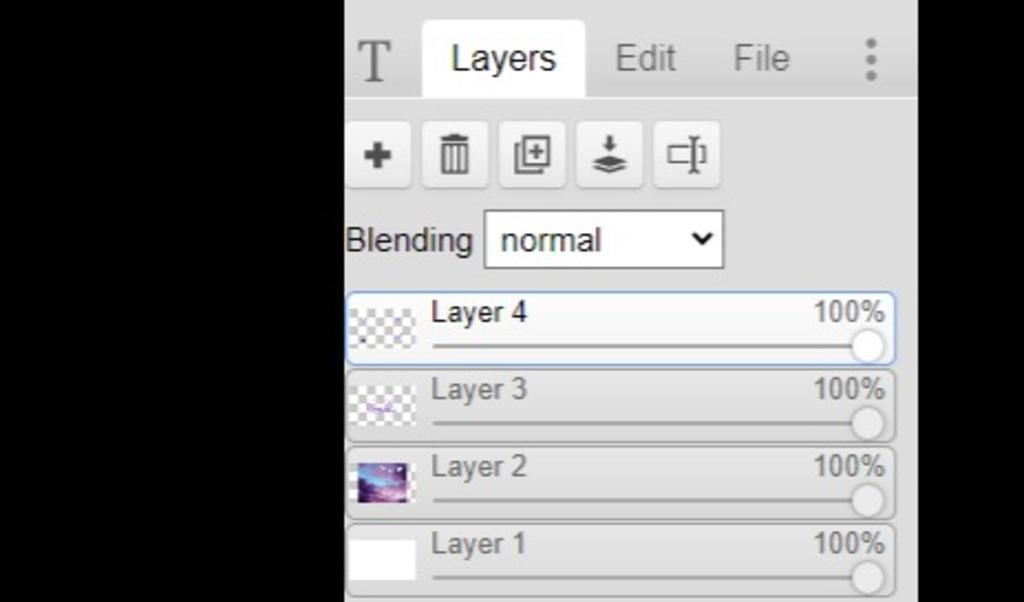Select Layer 2 by its name
The width and height of the screenshot is (1024, 602).
(479, 466)
